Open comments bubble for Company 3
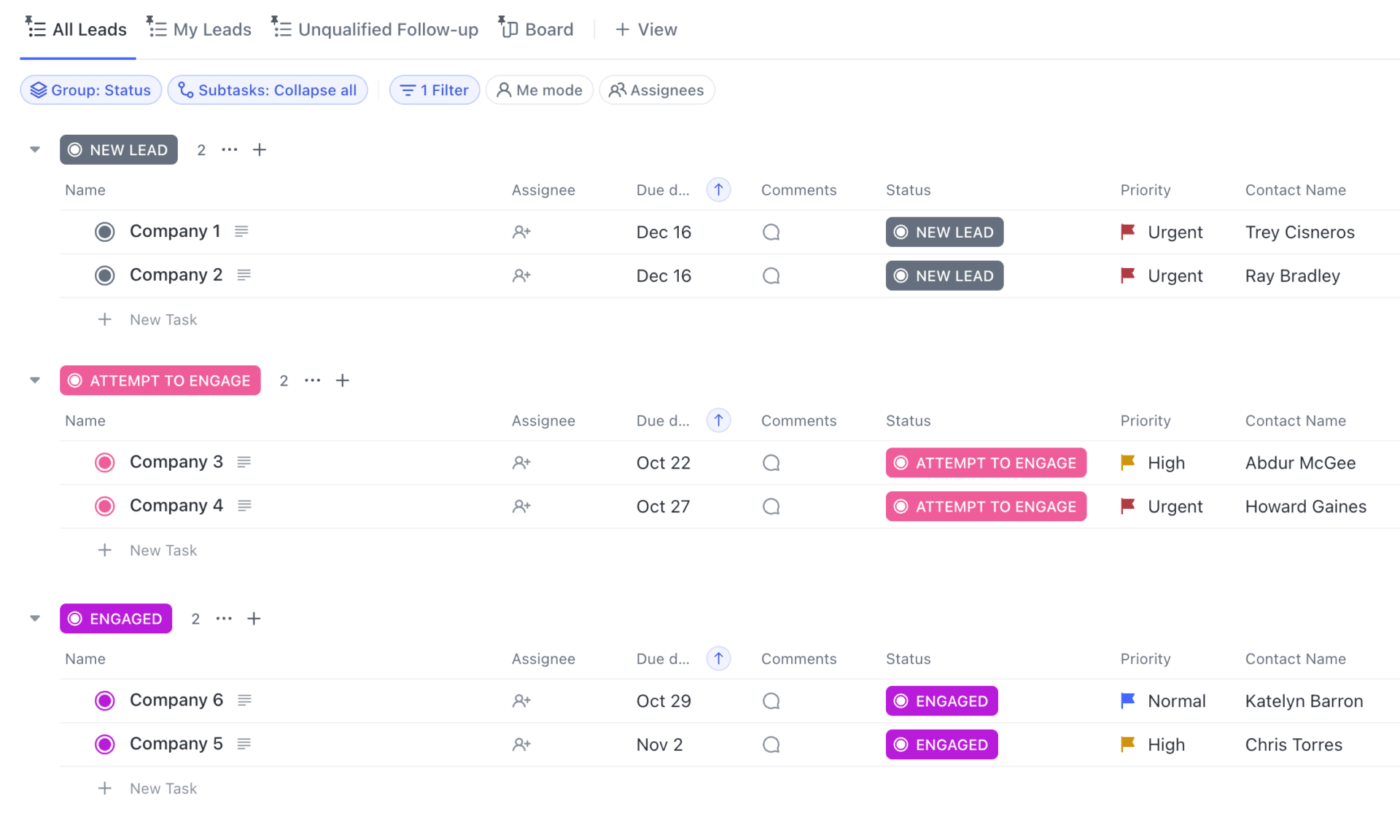The image size is (1400, 833). pos(771,462)
